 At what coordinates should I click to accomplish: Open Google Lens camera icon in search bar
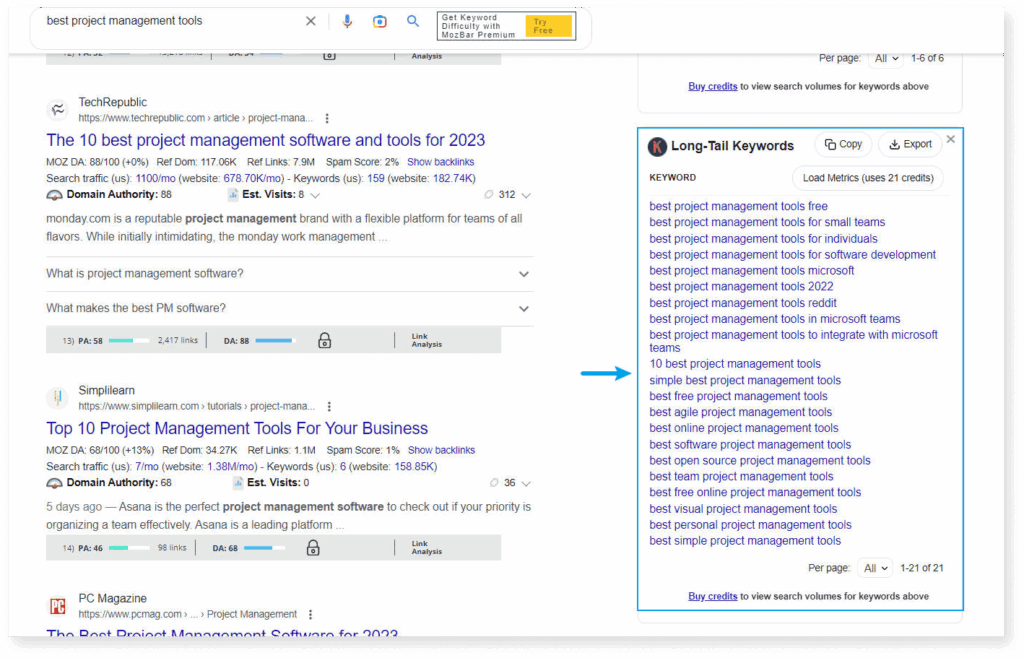click(x=379, y=20)
